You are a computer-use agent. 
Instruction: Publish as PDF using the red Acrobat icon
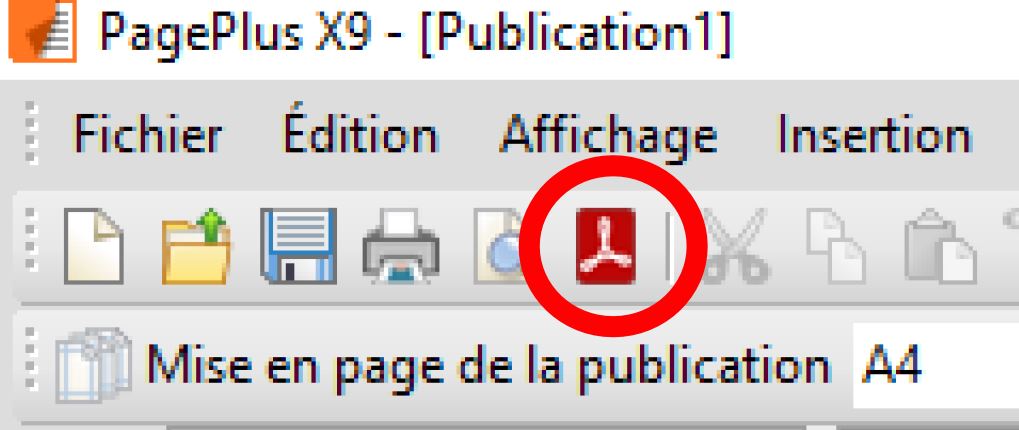(x=606, y=246)
